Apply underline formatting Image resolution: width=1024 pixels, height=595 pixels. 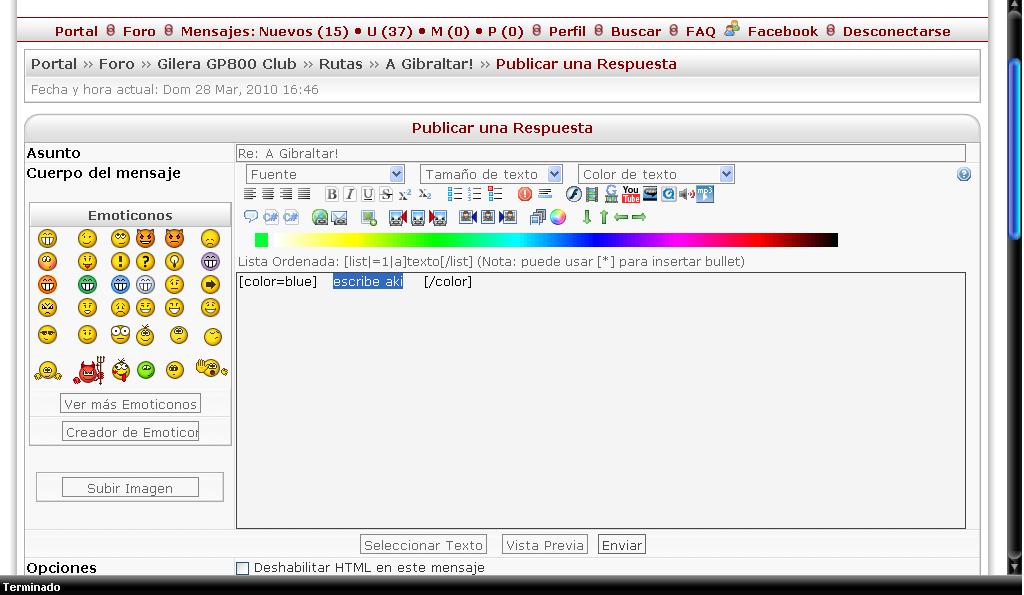point(368,195)
